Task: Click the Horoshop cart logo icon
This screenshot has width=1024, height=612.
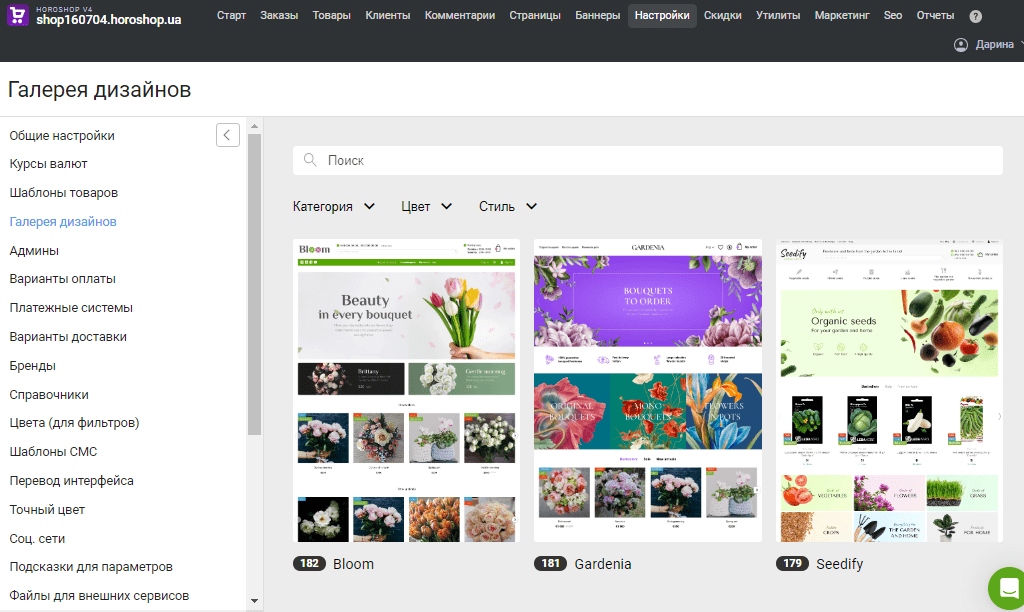Action: coord(18,16)
